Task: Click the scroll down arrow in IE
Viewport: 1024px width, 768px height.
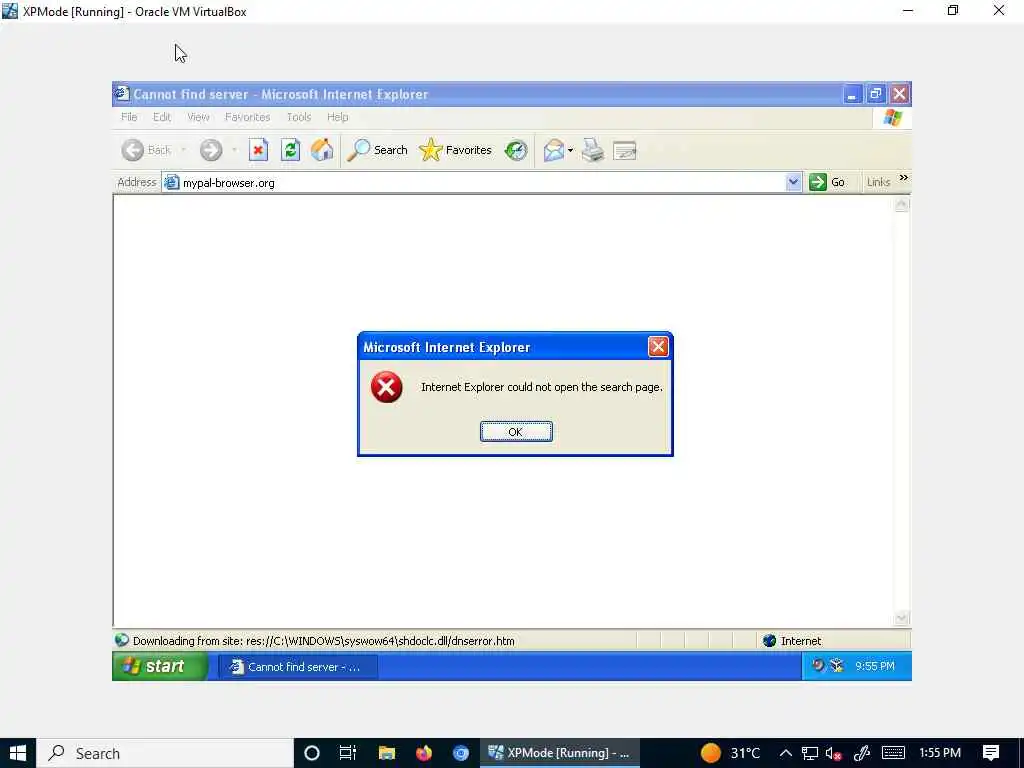Action: point(901,617)
